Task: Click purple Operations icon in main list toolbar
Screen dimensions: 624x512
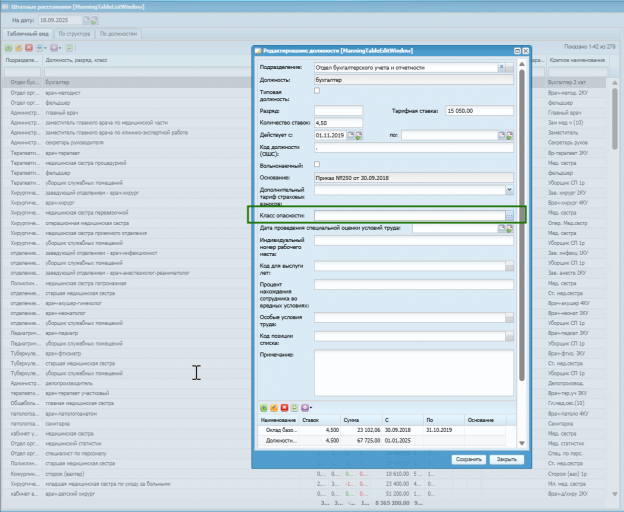Action: click(x=54, y=48)
